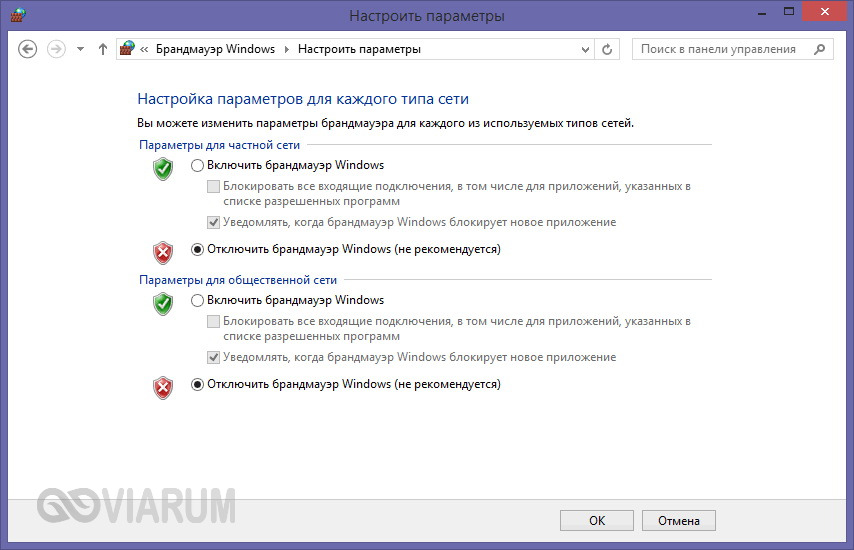Check block all incoming connections under private network
854x550 pixels.
tap(214, 187)
